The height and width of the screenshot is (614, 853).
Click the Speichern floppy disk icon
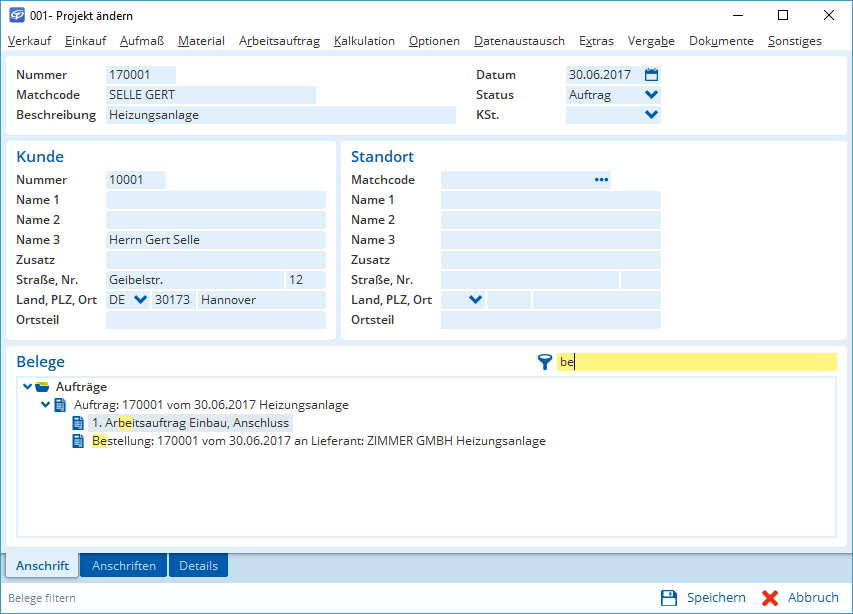(669, 598)
